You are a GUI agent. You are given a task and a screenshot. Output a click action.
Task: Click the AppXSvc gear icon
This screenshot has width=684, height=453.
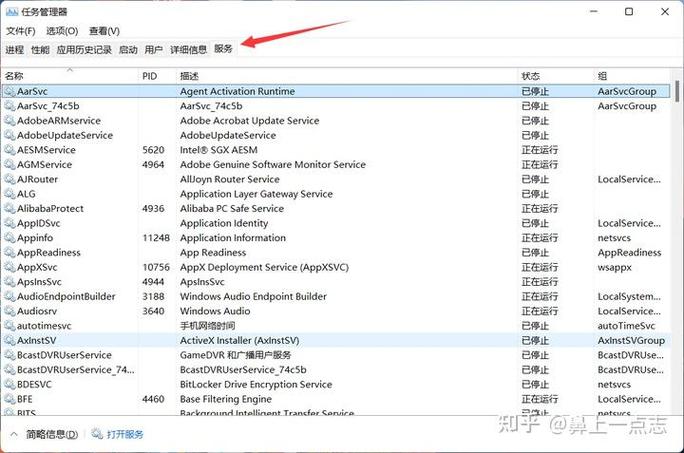click(x=10, y=267)
